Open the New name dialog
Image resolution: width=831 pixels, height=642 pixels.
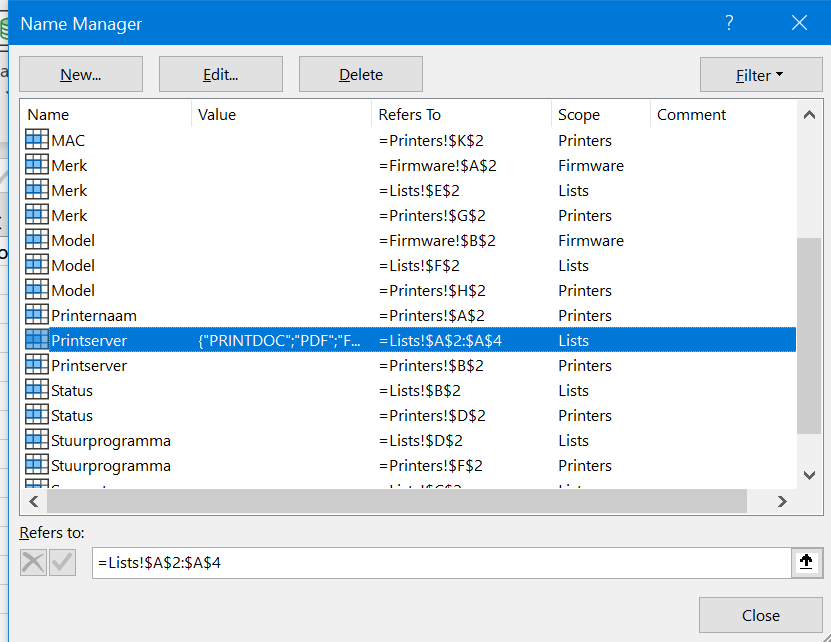click(80, 74)
